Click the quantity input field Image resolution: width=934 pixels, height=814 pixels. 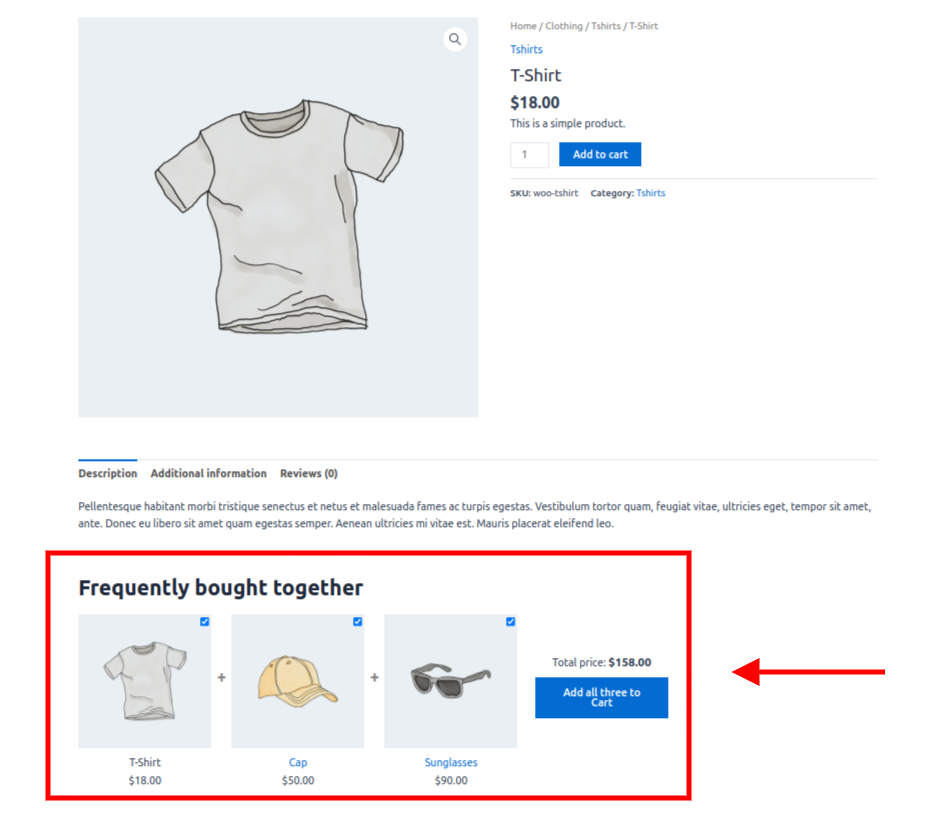pyautogui.click(x=529, y=155)
